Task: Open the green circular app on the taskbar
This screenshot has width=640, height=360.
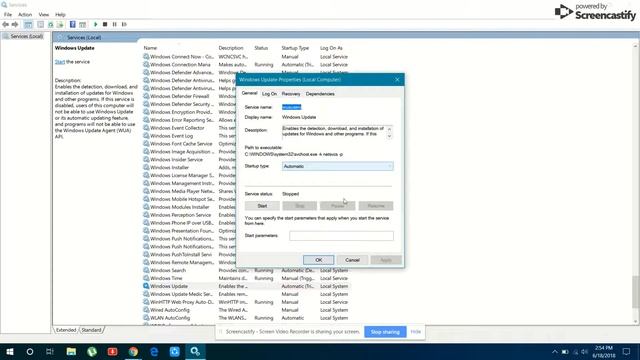Action: 92,351
